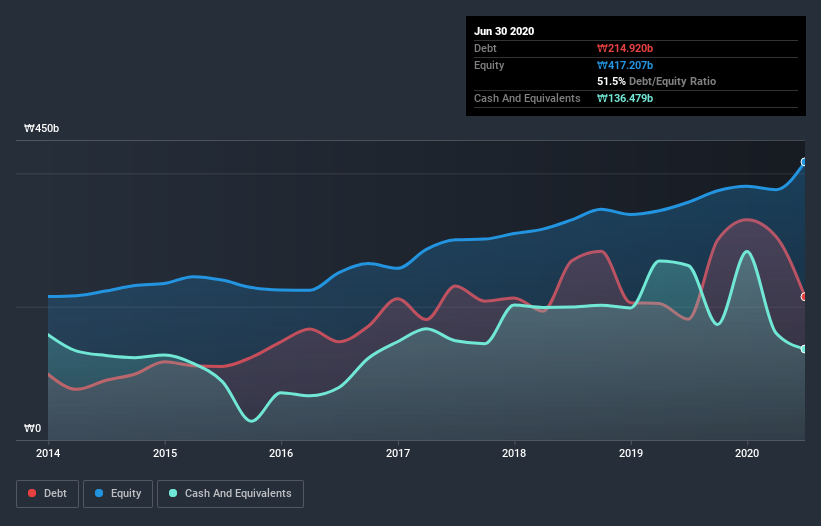Click the ₩417.207b equity value

click(x=625, y=65)
